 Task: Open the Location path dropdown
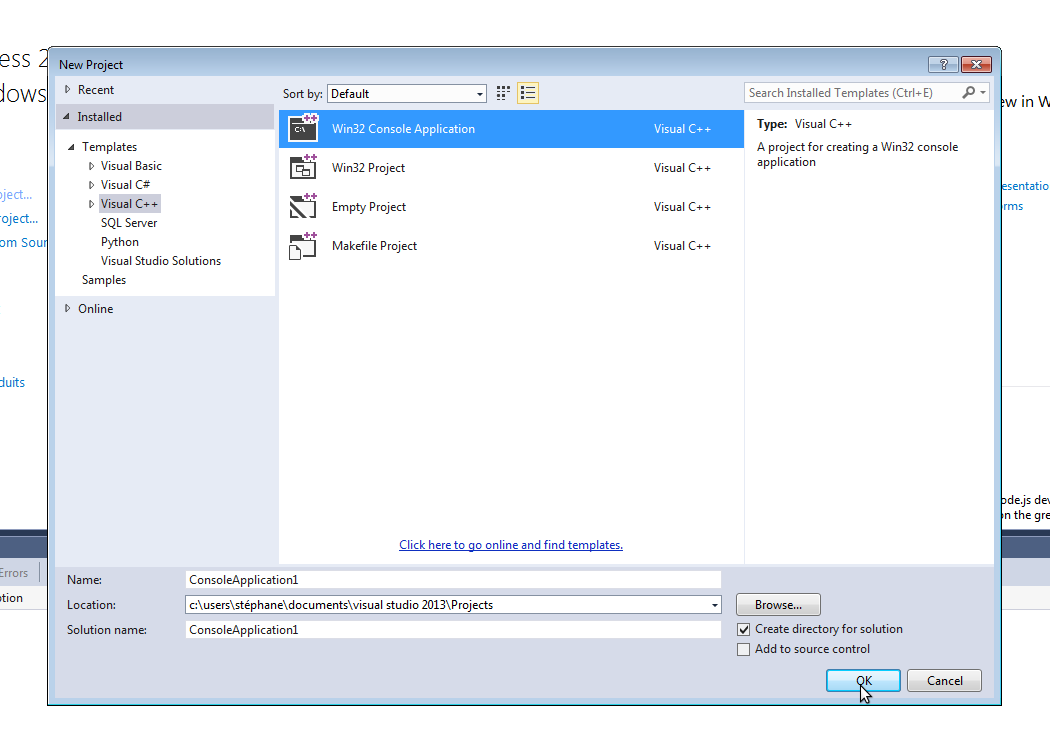coord(714,605)
